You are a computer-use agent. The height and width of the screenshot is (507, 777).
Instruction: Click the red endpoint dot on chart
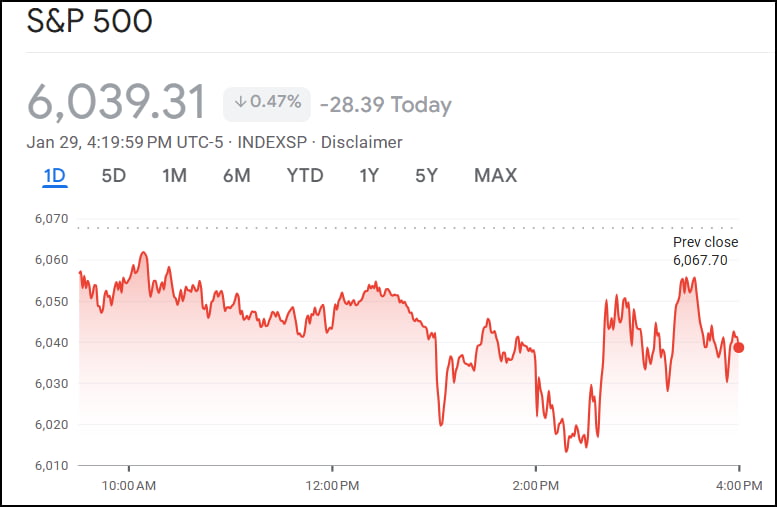point(738,348)
